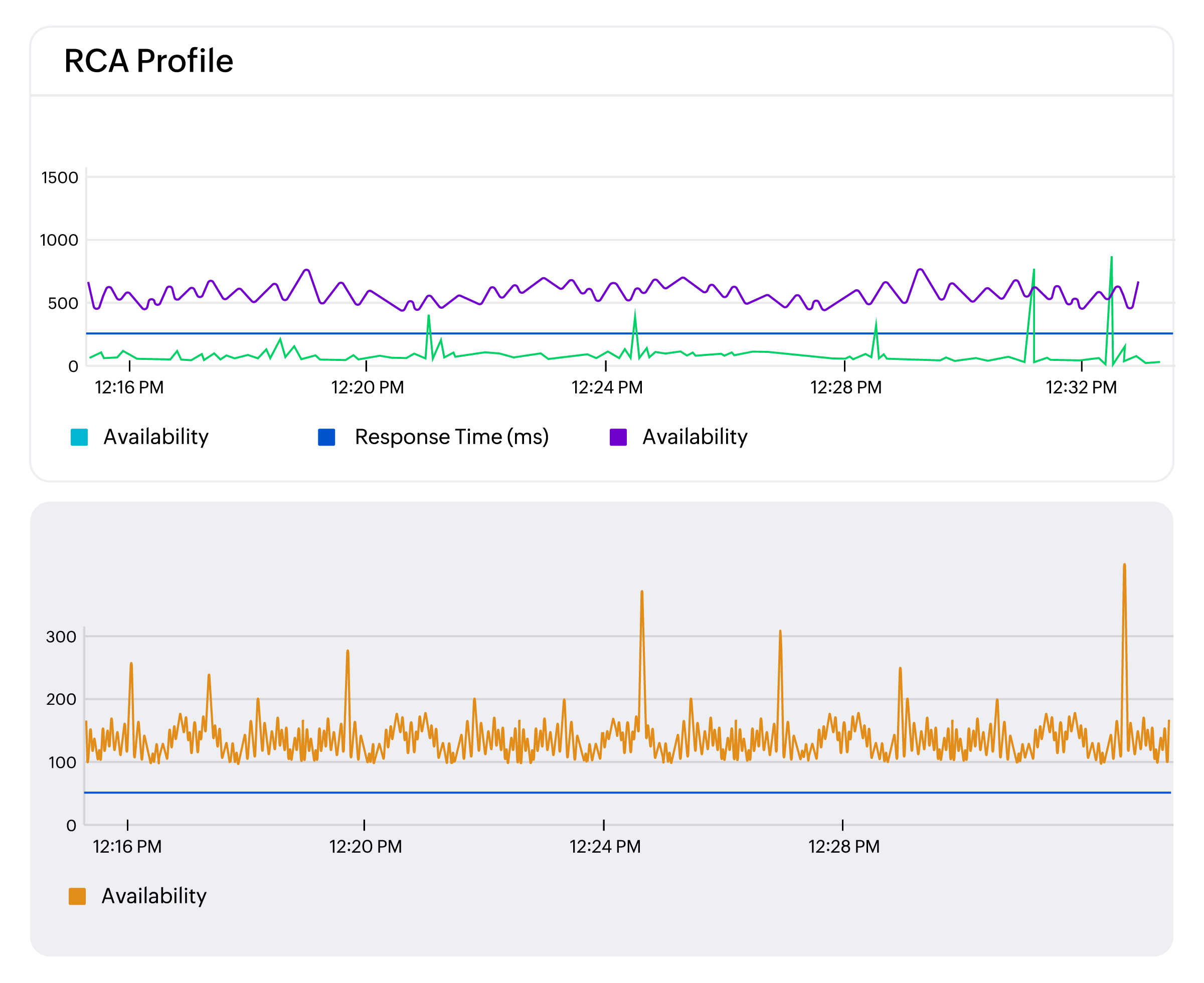Click the Response Time (ms) legend label
The height and width of the screenshot is (983, 1204).
(x=451, y=436)
